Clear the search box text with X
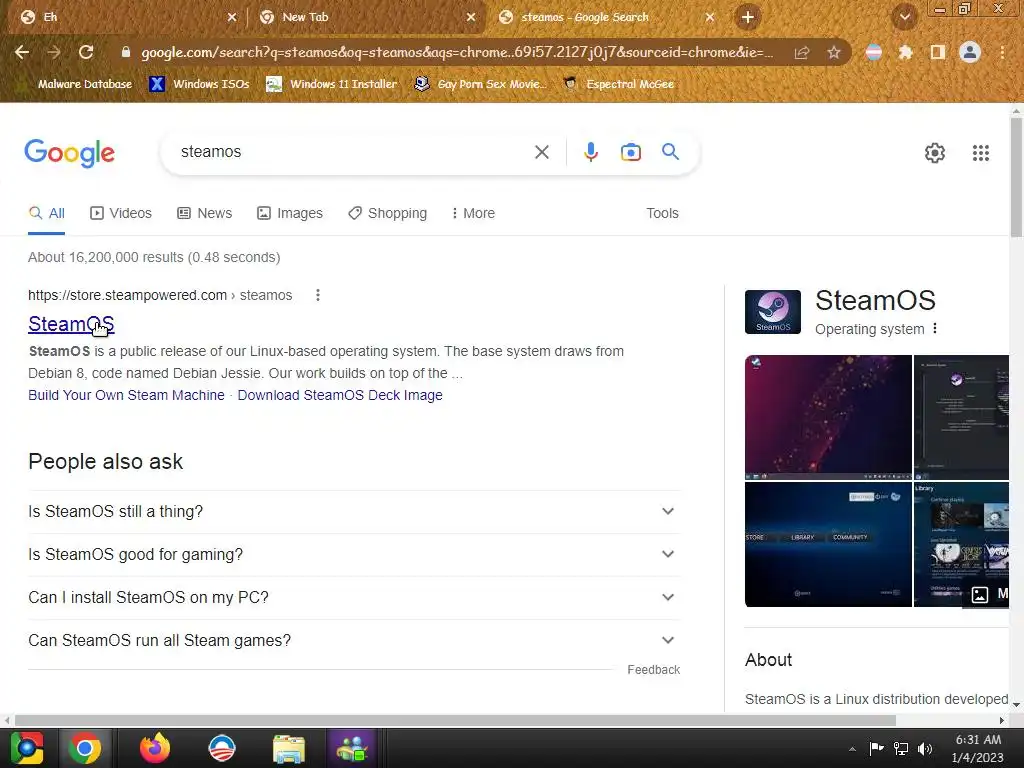 541,152
